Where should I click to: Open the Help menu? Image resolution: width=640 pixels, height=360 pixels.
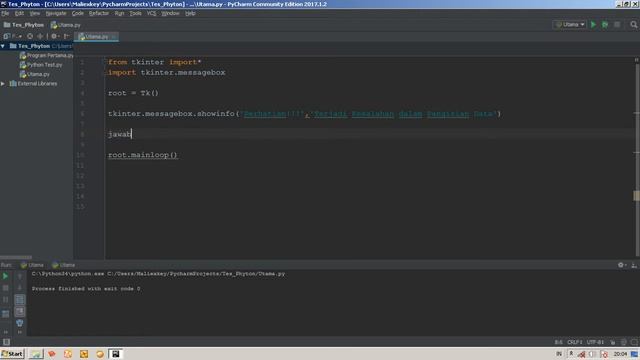point(190,13)
